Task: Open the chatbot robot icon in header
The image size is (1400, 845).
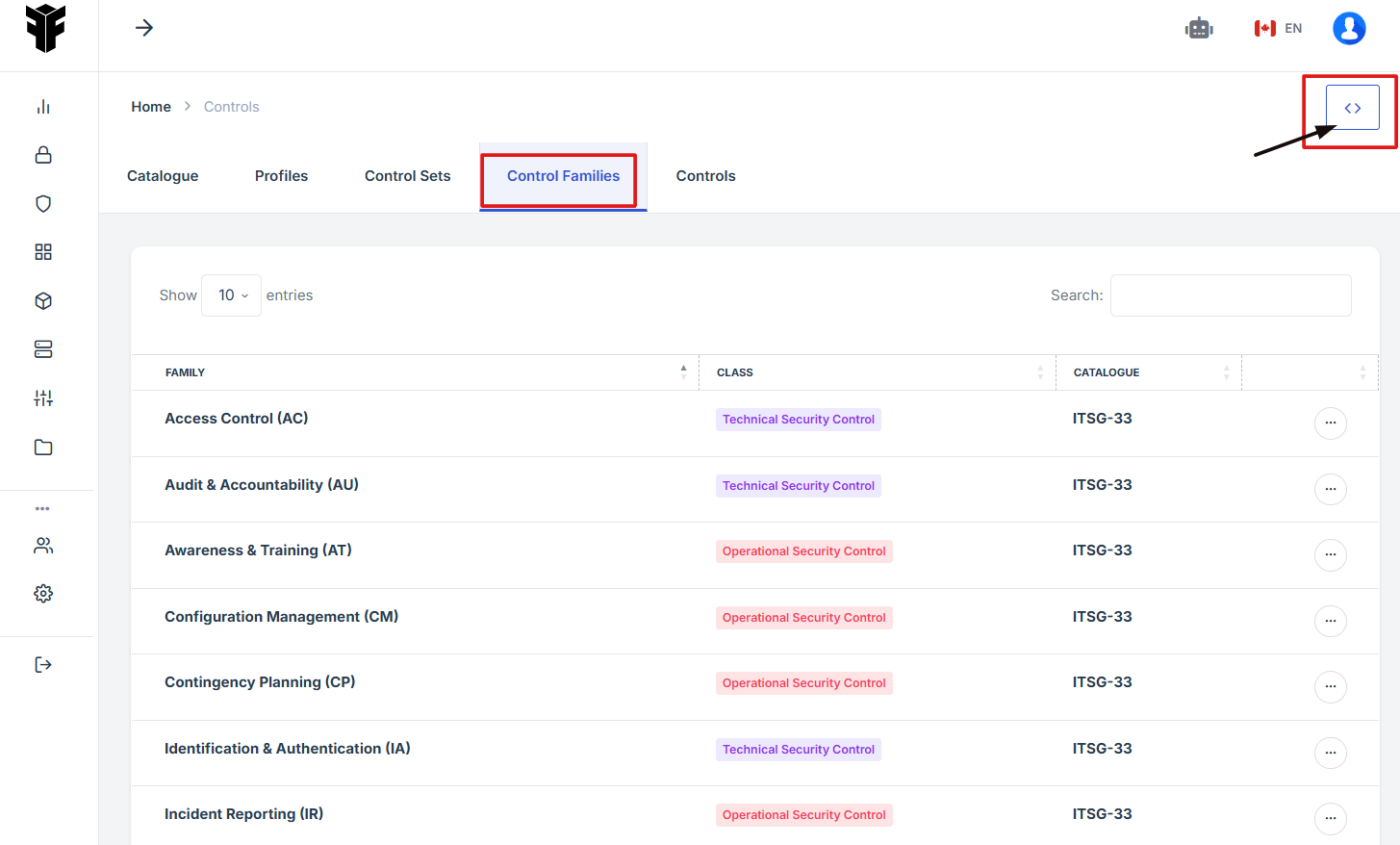Action: click(x=1199, y=29)
